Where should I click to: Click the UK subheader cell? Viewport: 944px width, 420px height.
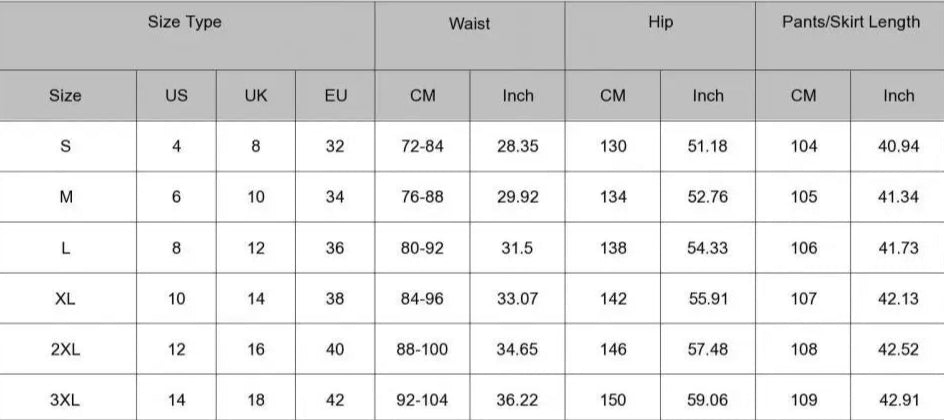pyautogui.click(x=256, y=96)
